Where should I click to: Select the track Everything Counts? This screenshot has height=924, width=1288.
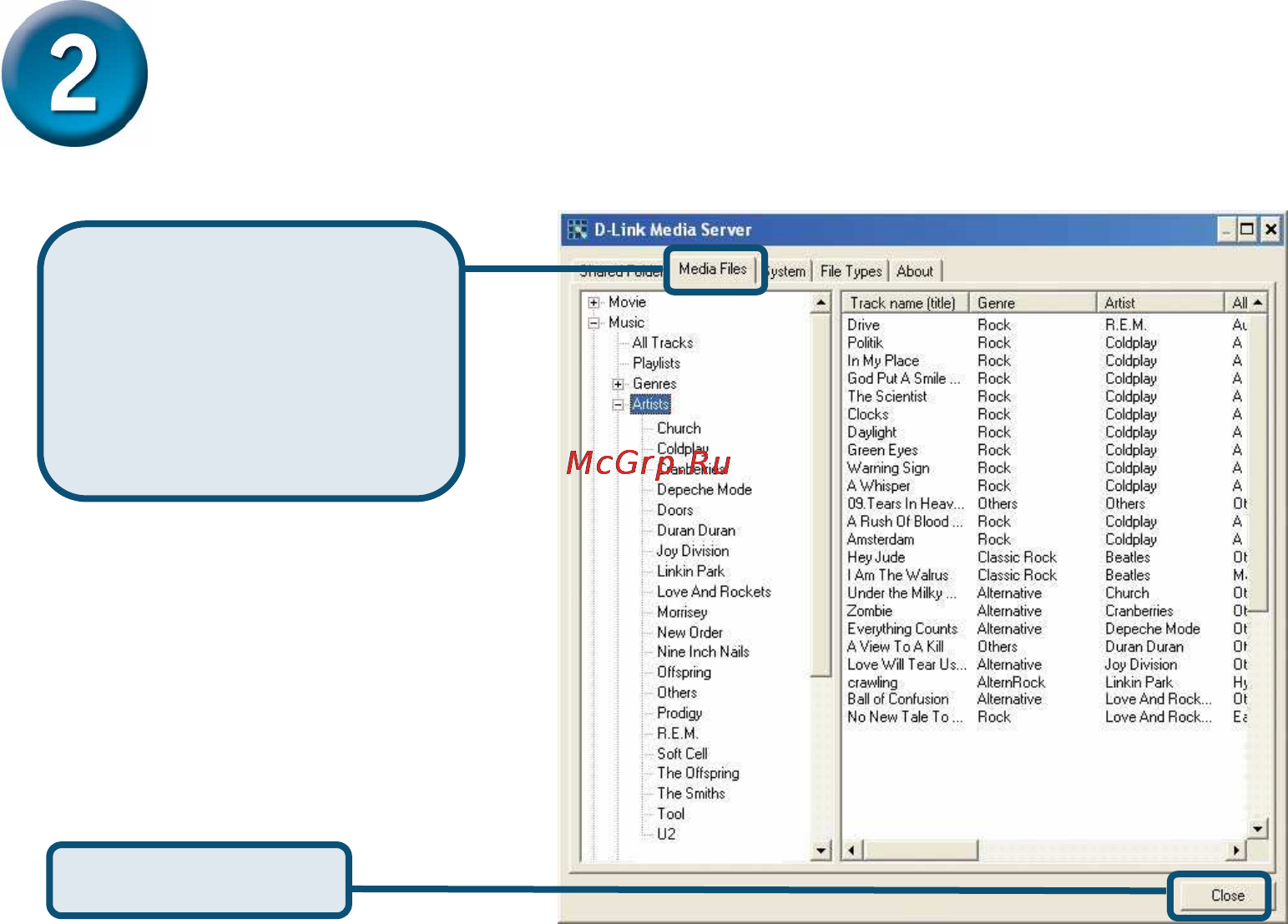(902, 629)
